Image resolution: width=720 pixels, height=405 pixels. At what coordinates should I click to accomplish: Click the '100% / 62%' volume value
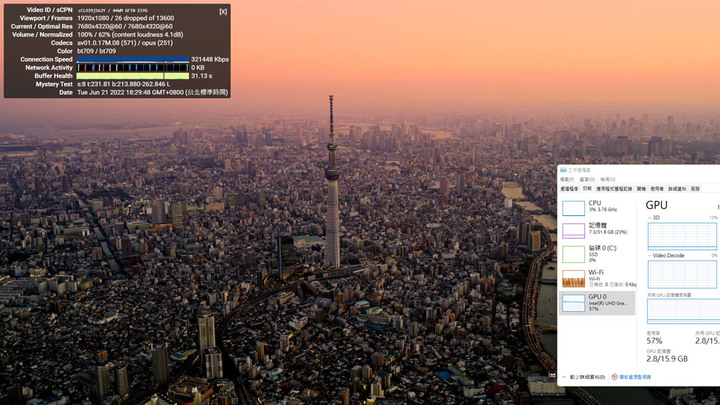coord(94,34)
